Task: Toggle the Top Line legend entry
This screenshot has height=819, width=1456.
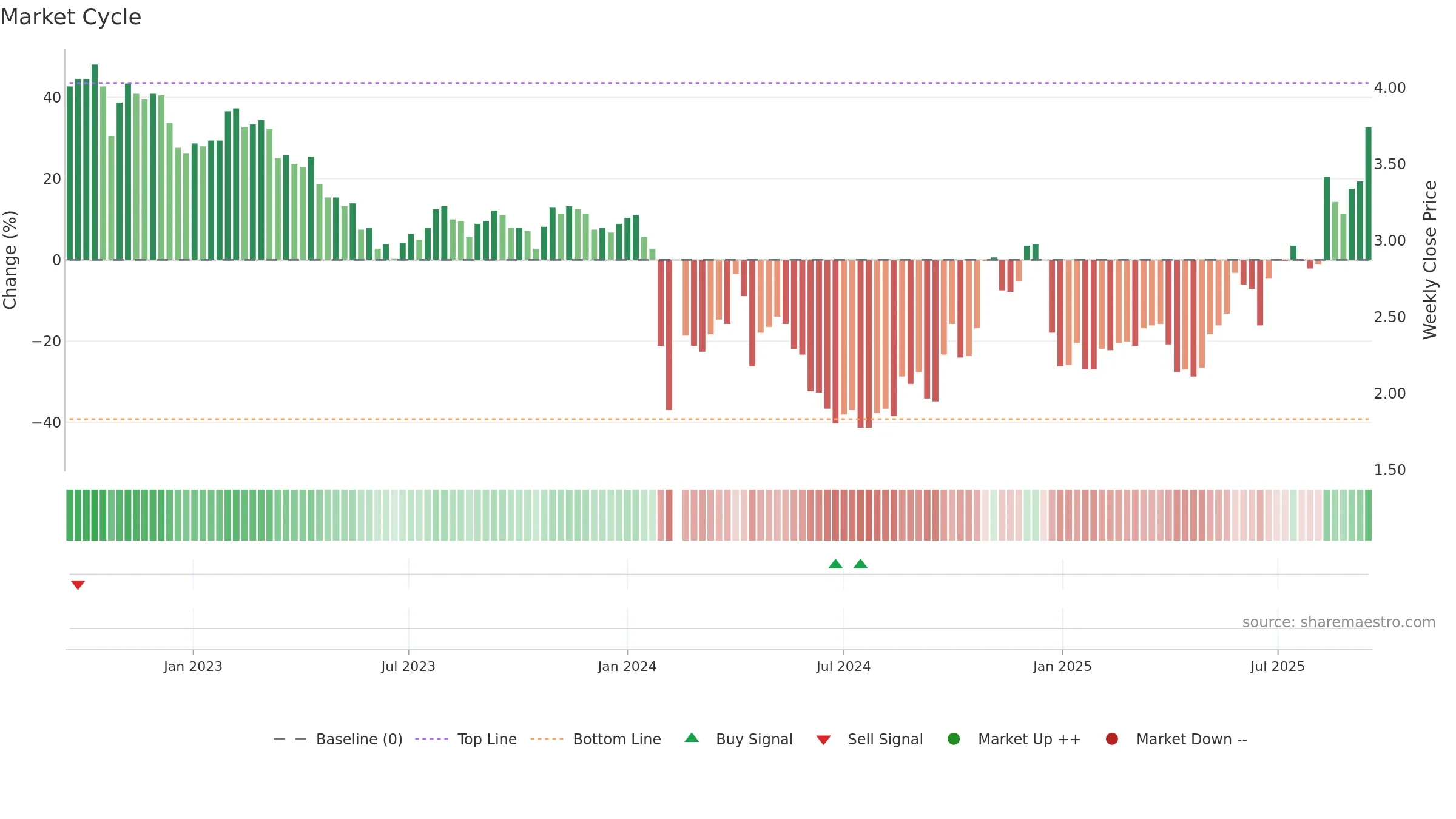Action: (466, 739)
